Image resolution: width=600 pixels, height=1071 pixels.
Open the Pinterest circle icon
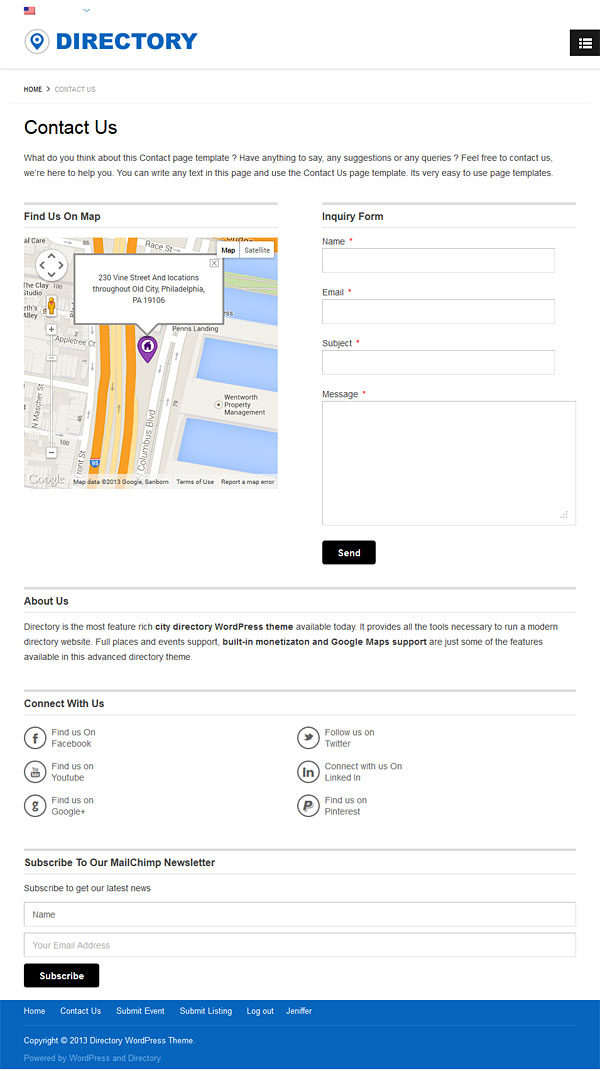(308, 806)
